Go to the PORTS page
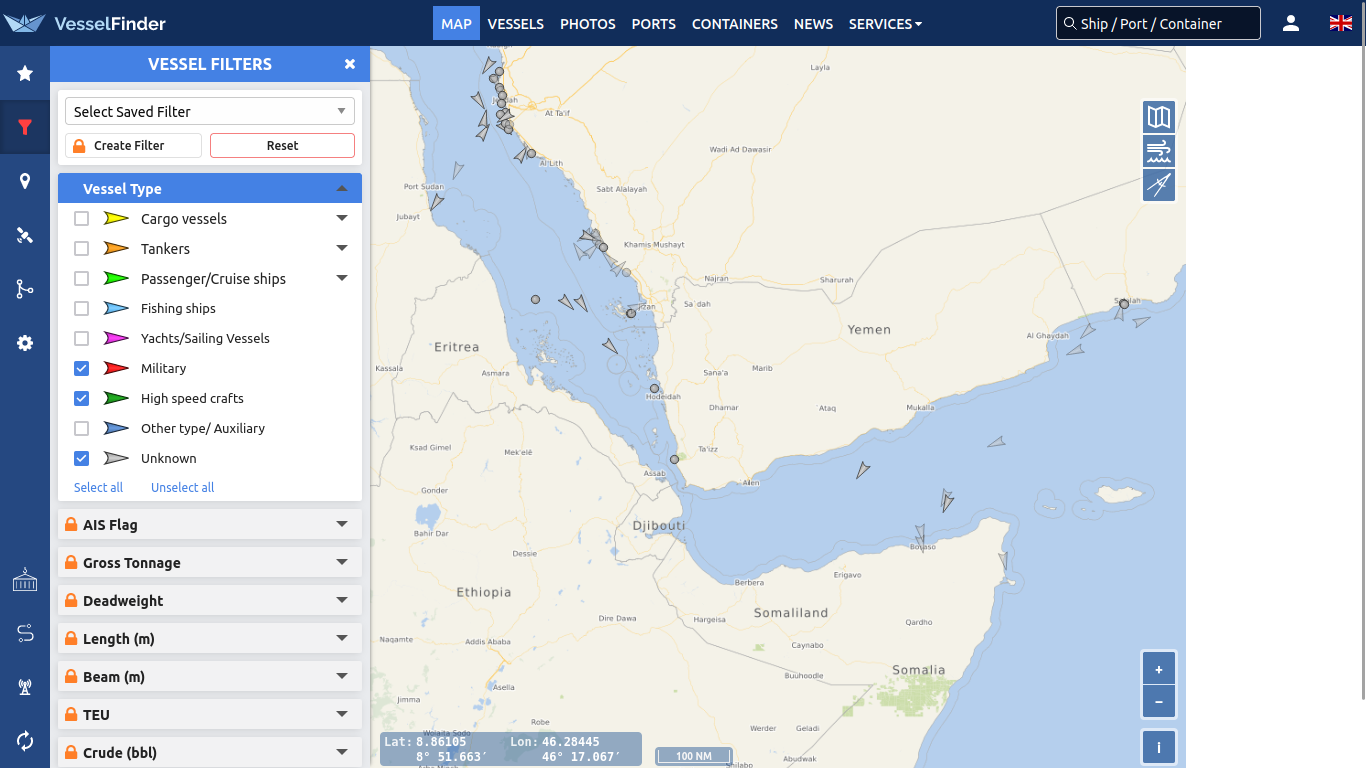Viewport: 1366px width, 768px height. click(654, 23)
